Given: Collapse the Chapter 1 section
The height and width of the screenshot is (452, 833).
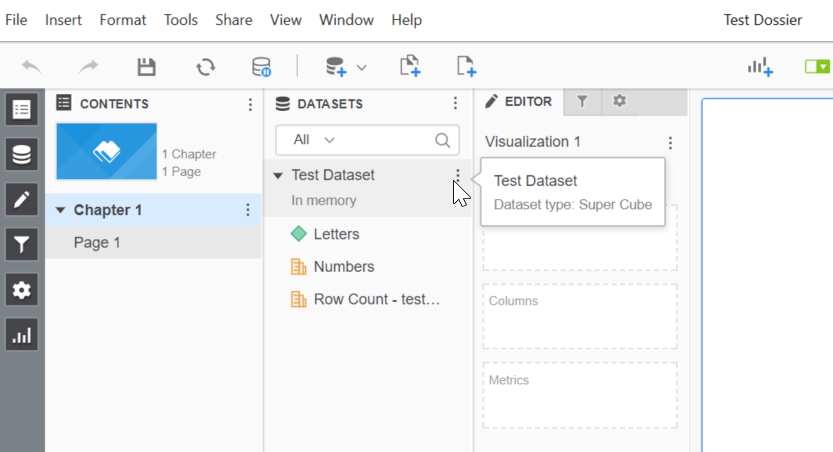Looking at the screenshot, I should point(60,211).
